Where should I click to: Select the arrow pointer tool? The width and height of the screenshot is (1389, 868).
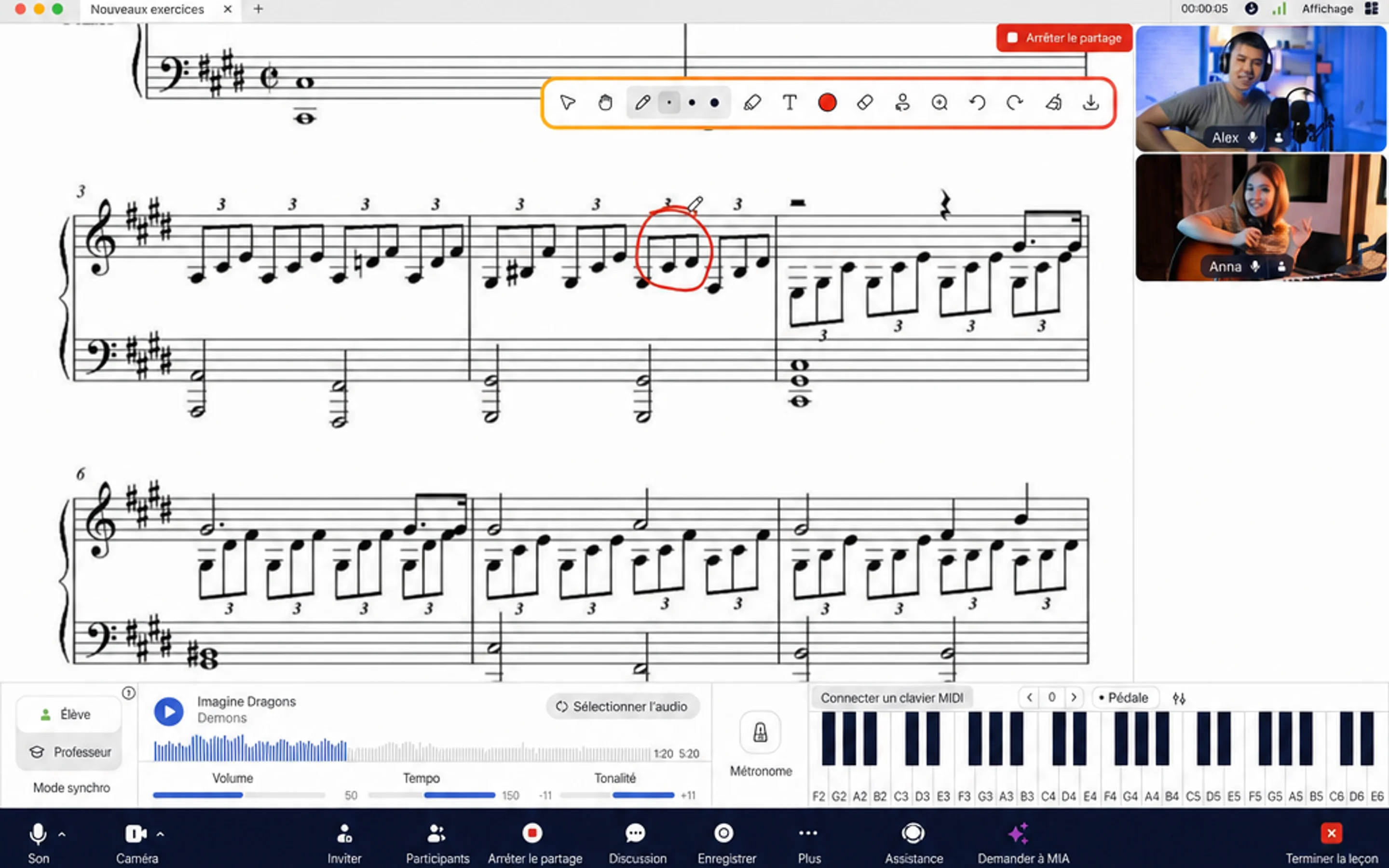[567, 103]
